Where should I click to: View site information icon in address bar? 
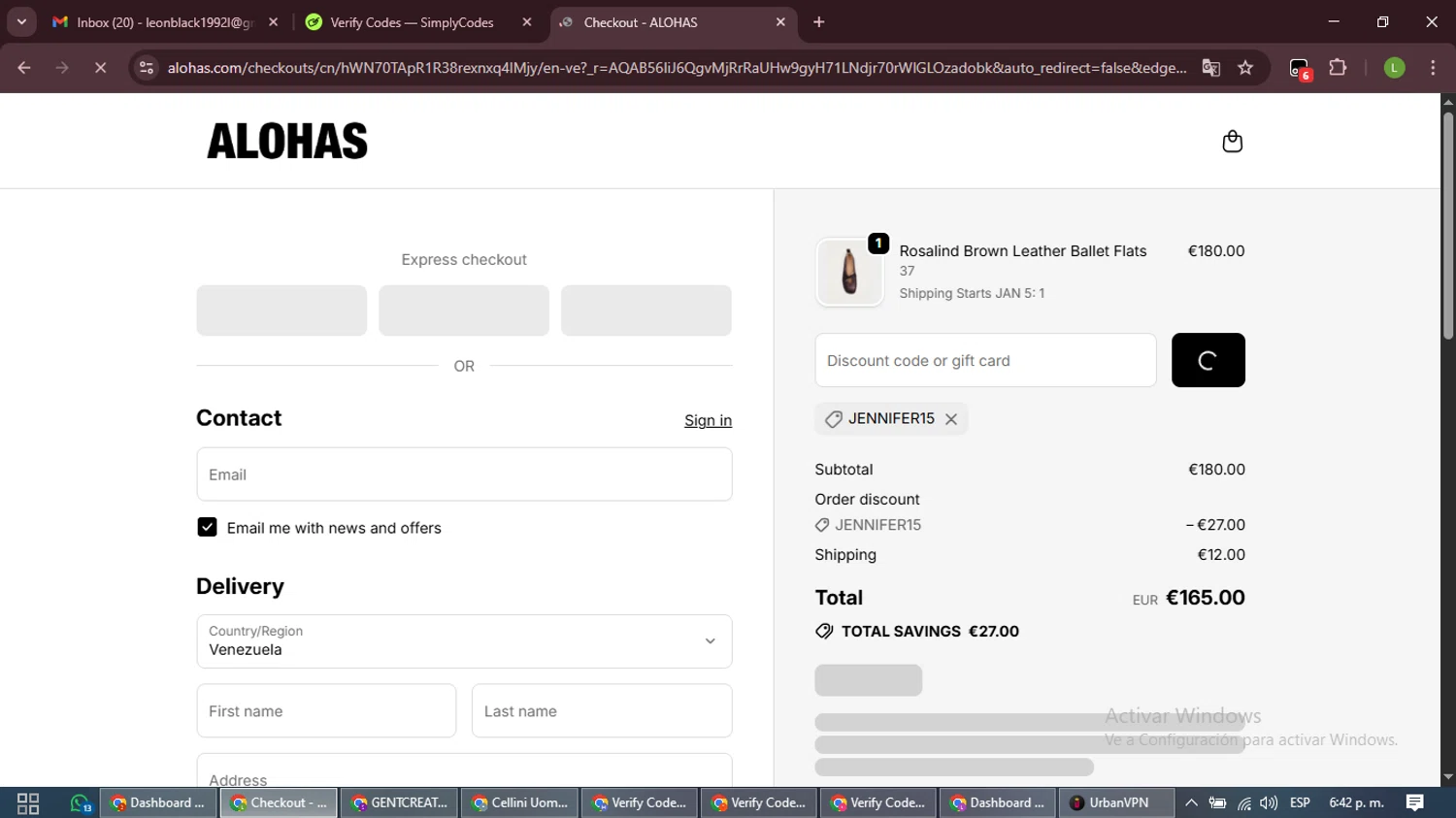[x=146, y=68]
